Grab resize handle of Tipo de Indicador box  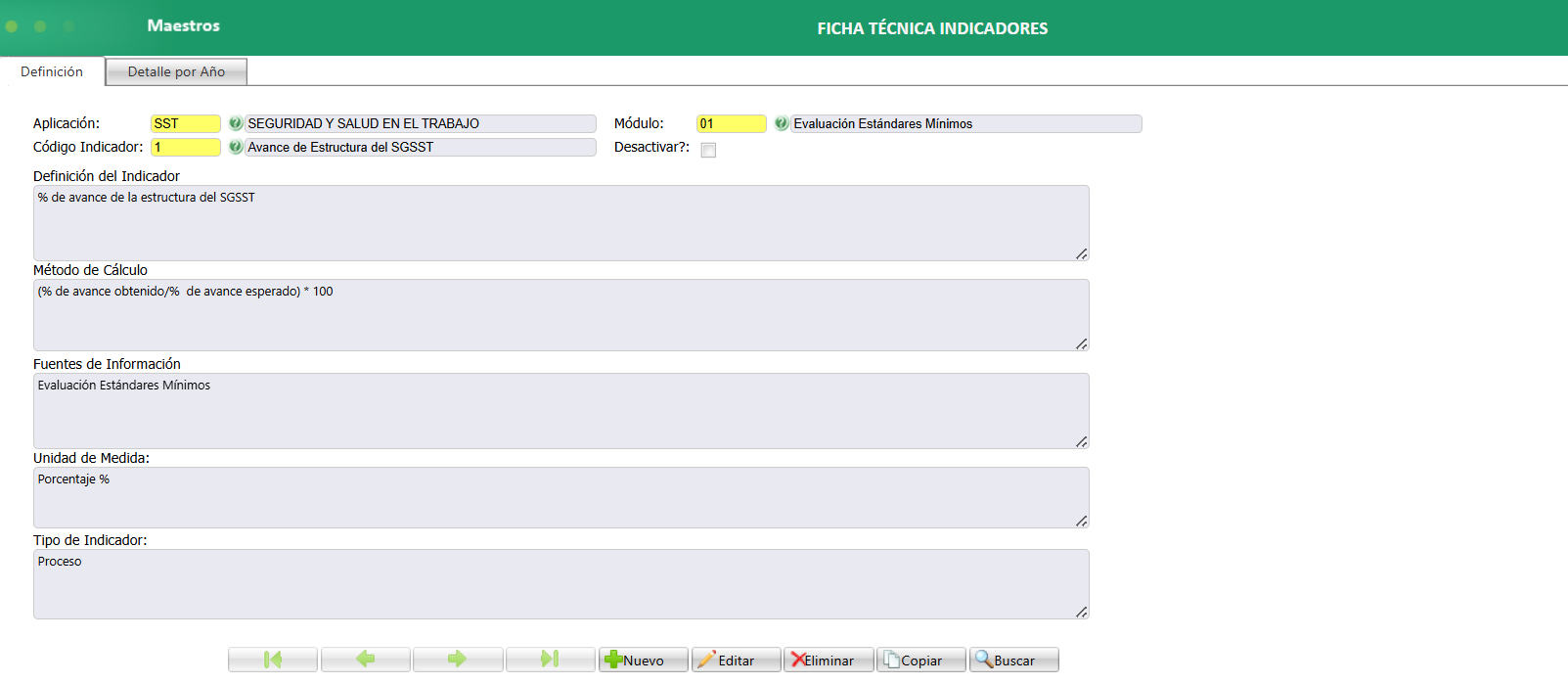click(x=1082, y=613)
